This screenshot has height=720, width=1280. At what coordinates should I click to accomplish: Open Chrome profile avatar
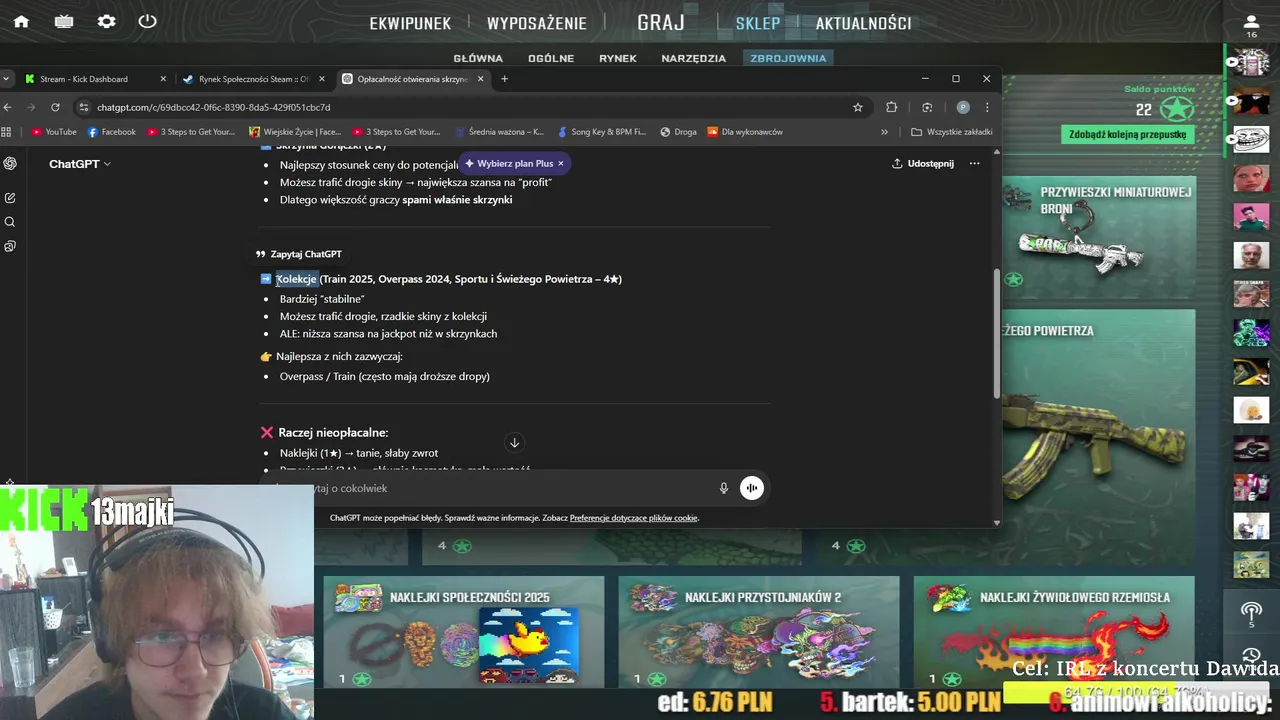(963, 107)
